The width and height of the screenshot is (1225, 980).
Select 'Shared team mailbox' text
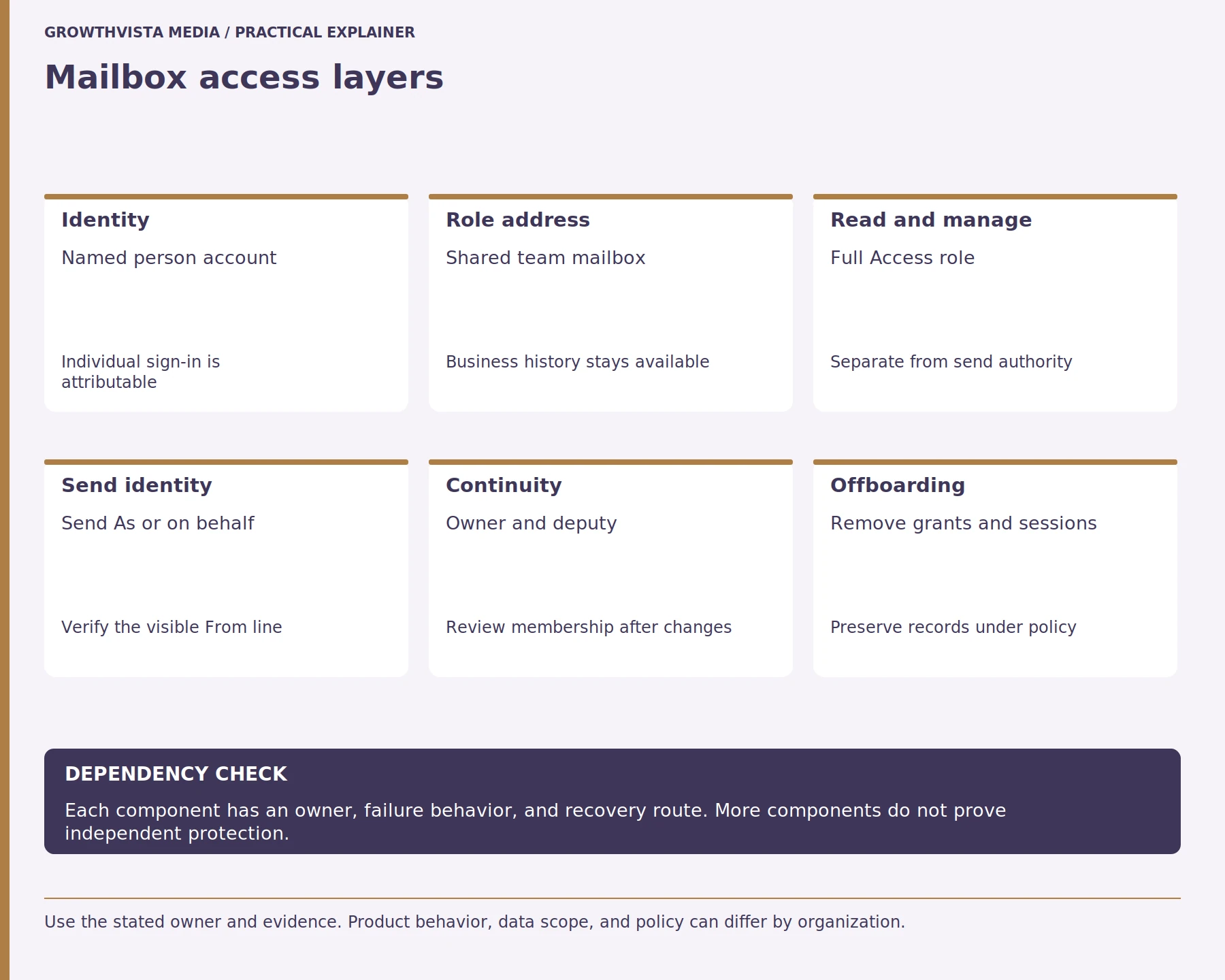click(546, 258)
